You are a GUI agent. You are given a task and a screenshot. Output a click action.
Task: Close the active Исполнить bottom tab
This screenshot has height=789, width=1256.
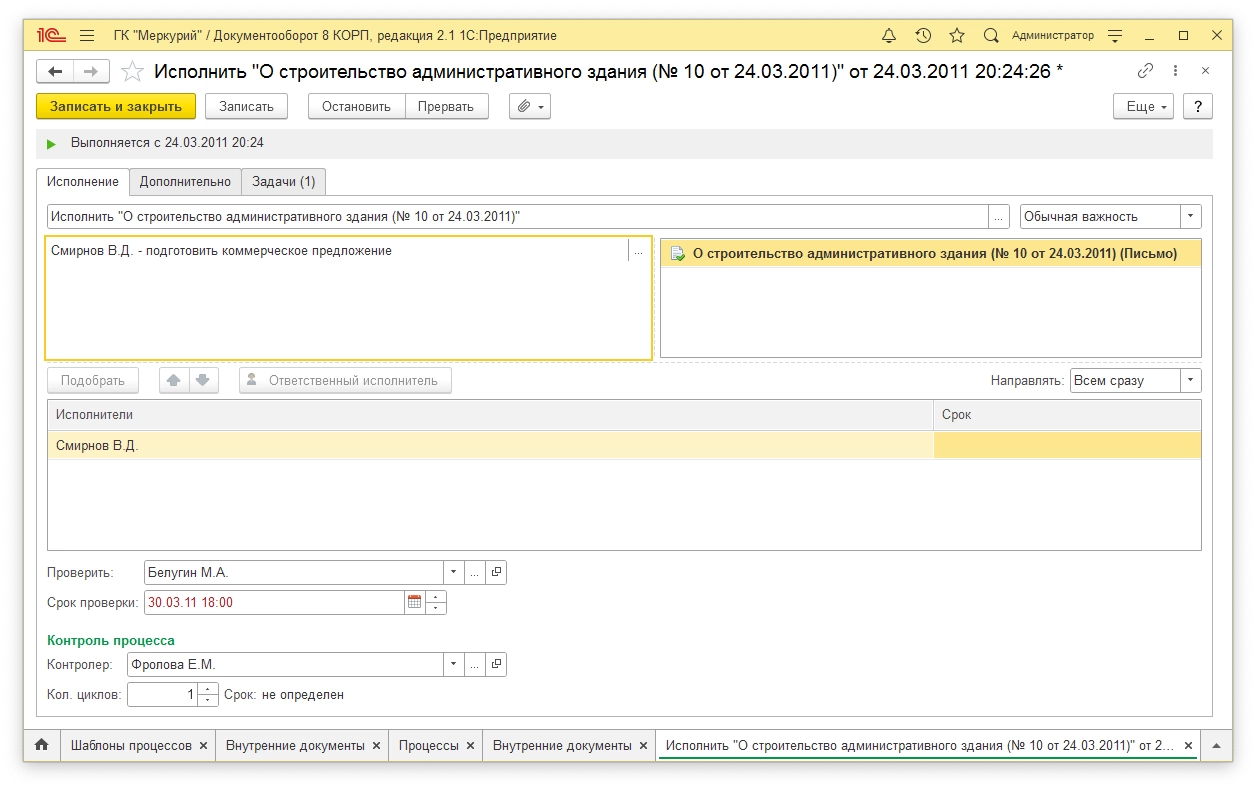[1188, 746]
